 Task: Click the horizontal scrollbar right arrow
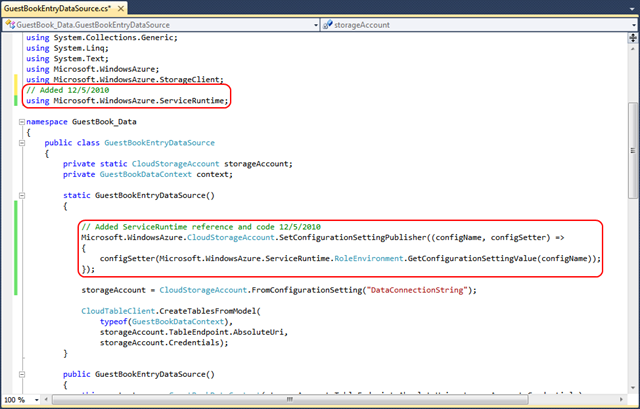pyautogui.click(x=621, y=399)
